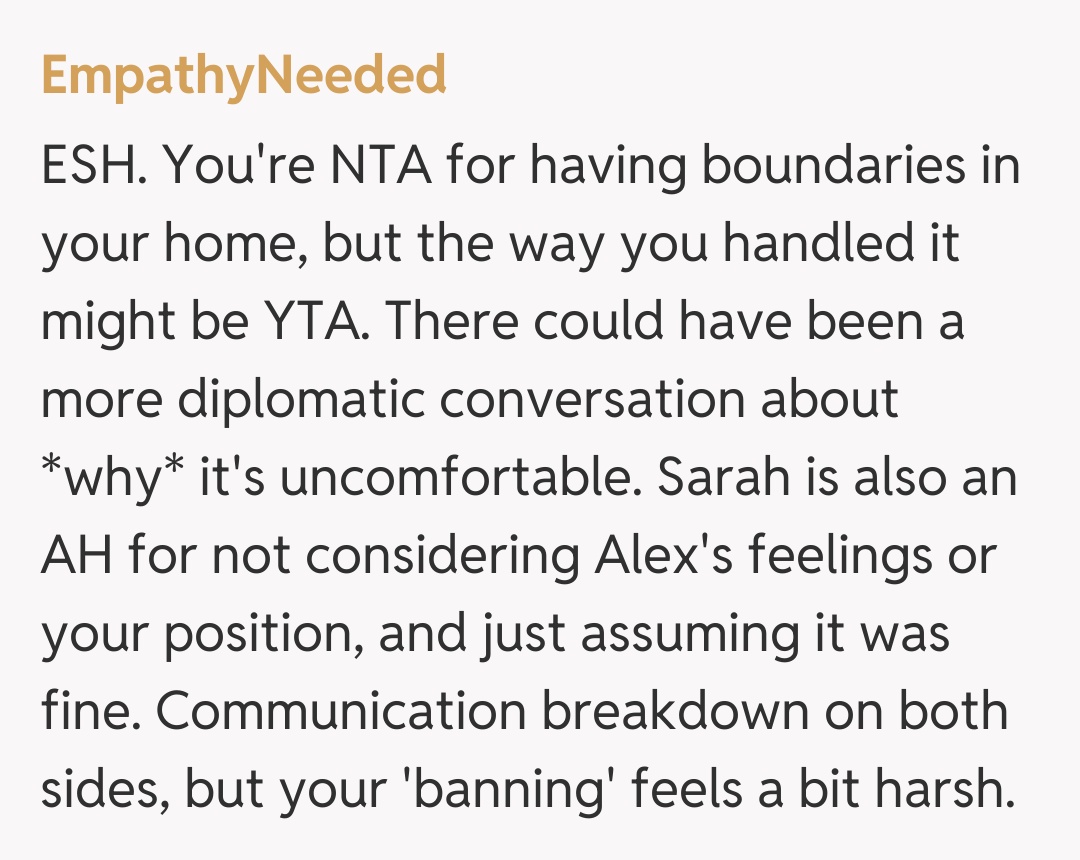Click the word conversation in the comment
This screenshot has width=1080, height=860.
click(593, 399)
